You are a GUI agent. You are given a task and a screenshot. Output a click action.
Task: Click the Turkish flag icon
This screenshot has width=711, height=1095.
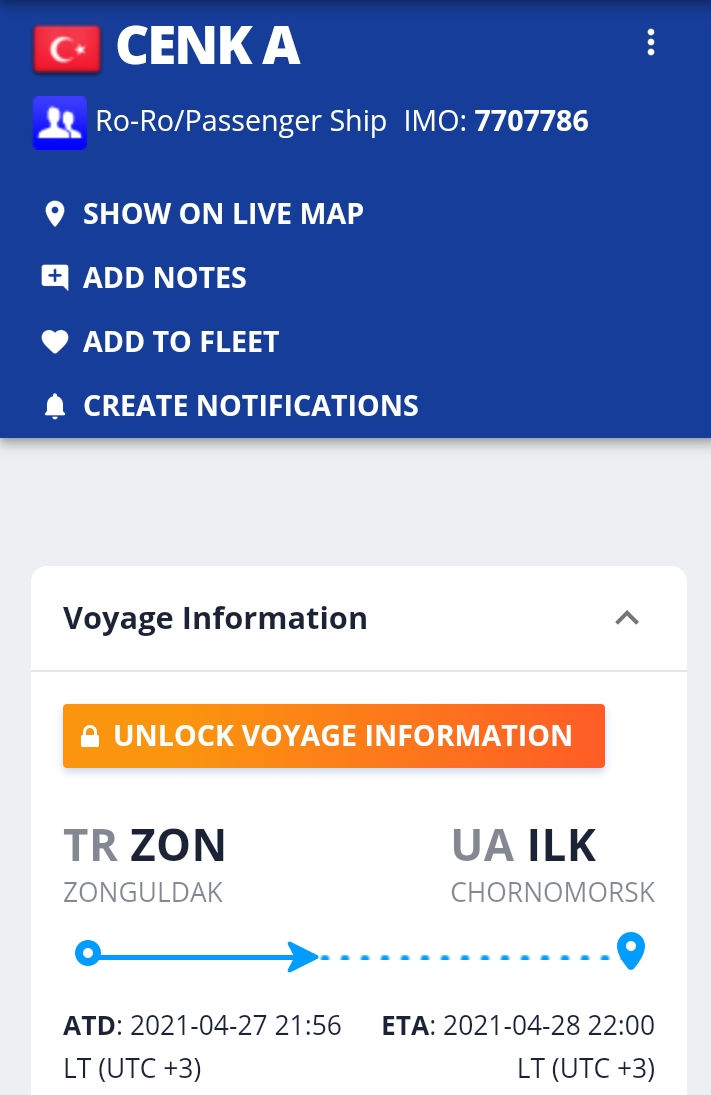pyautogui.click(x=66, y=49)
